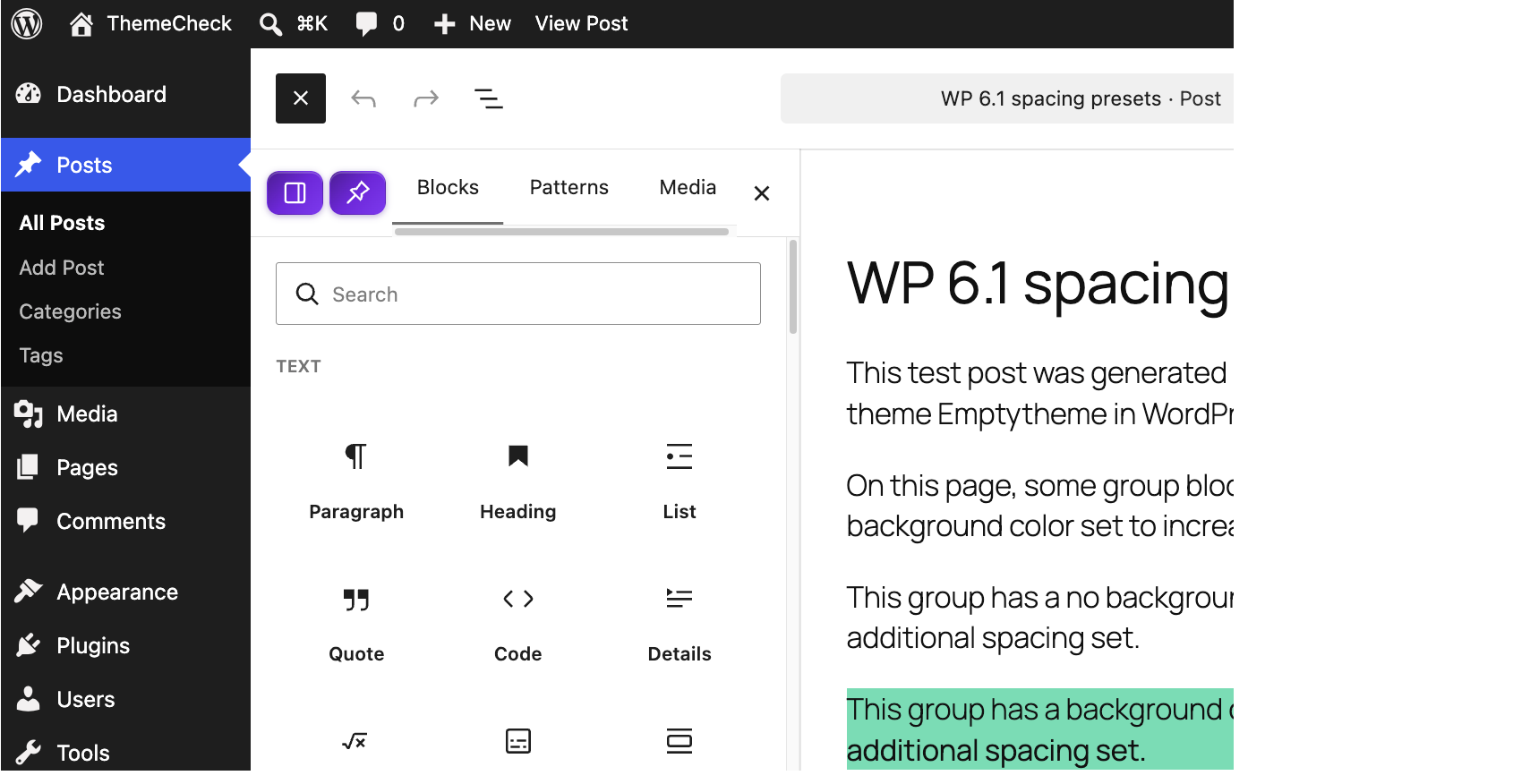Insert a Paragraph block
Image resolution: width=1530 pixels, height=784 pixels.
356,480
